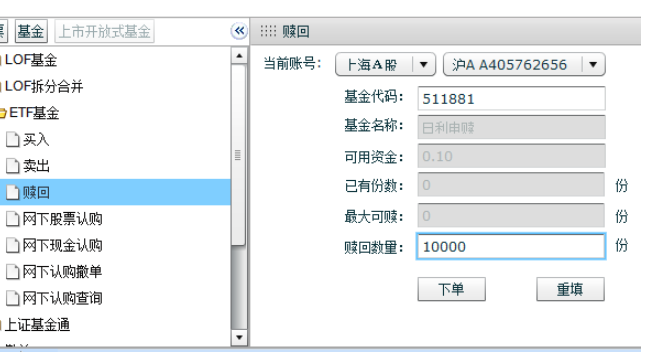Switch to the 基金 tab
Viewport: 672px width, 361px height.
point(31,31)
